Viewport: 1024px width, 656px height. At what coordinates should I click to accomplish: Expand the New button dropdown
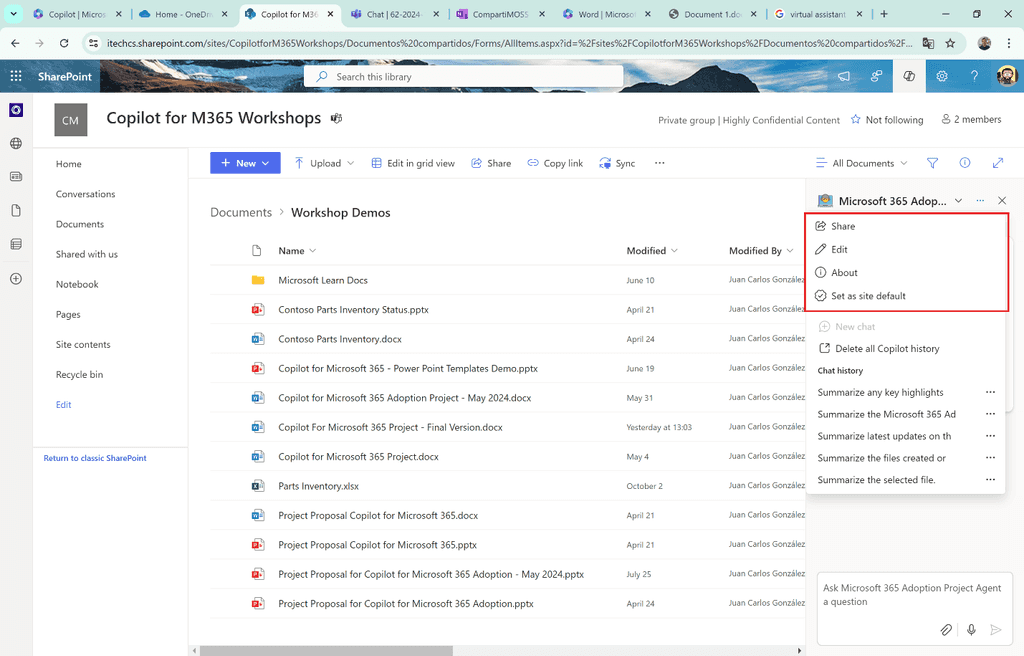click(x=266, y=163)
